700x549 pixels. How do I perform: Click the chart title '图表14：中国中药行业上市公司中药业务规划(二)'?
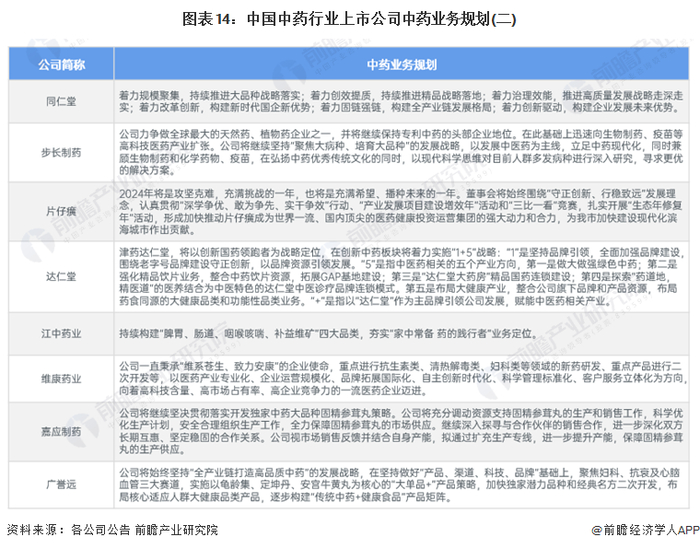[x=349, y=19]
